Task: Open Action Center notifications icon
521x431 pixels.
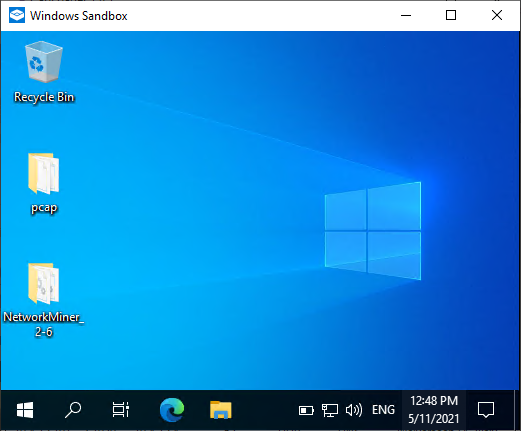Action: [486, 410]
